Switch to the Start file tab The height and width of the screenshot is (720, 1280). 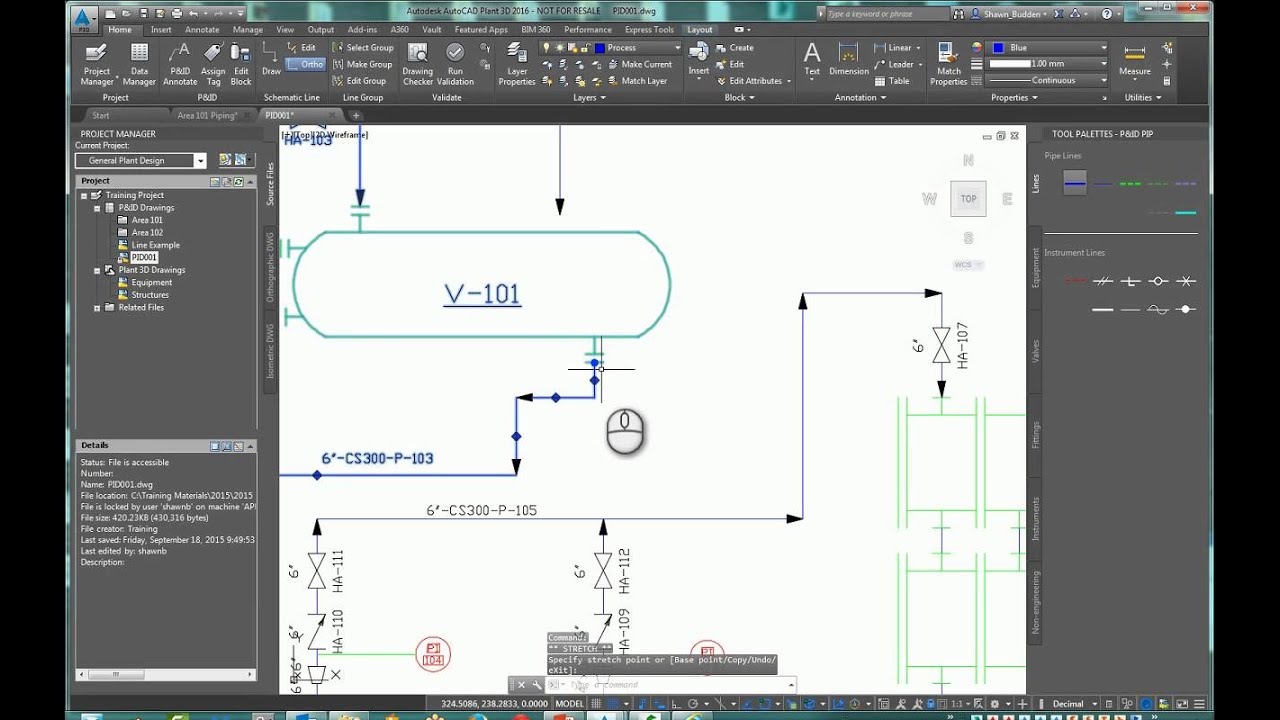click(101, 116)
